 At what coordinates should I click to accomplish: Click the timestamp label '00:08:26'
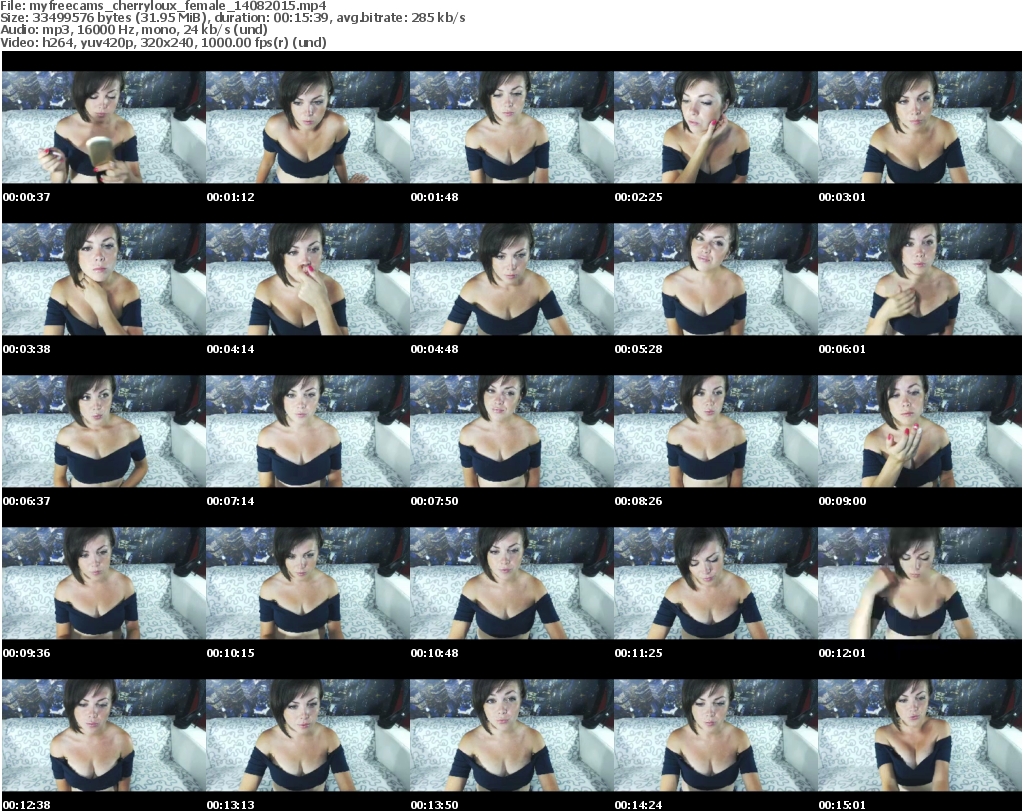[x=638, y=501]
